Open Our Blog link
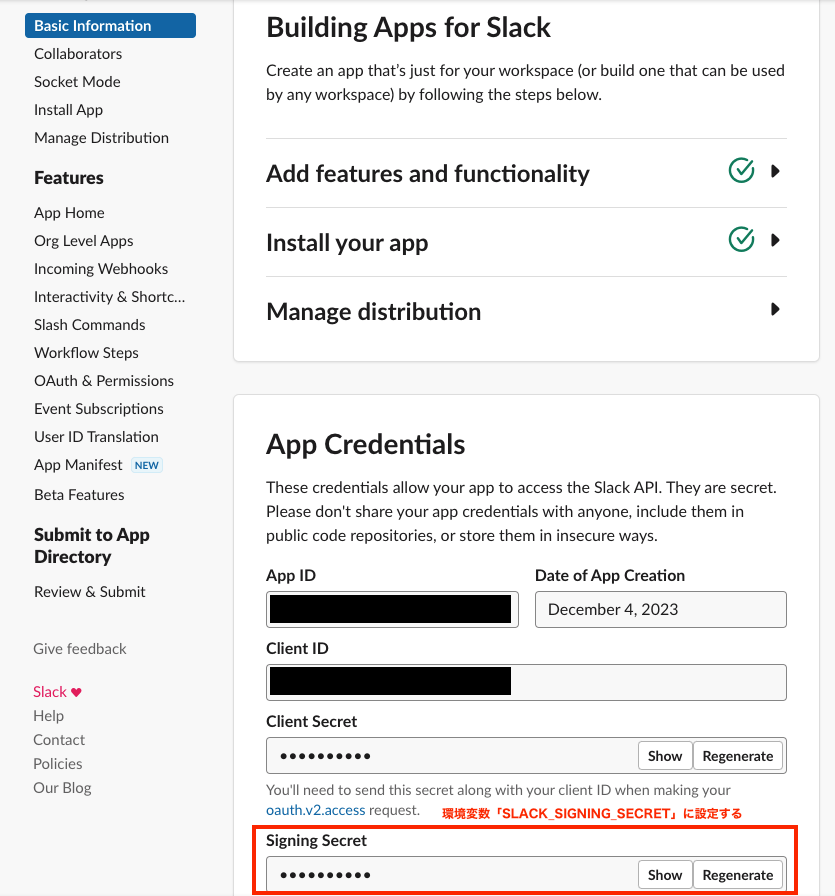The height and width of the screenshot is (896, 835). tap(62, 787)
